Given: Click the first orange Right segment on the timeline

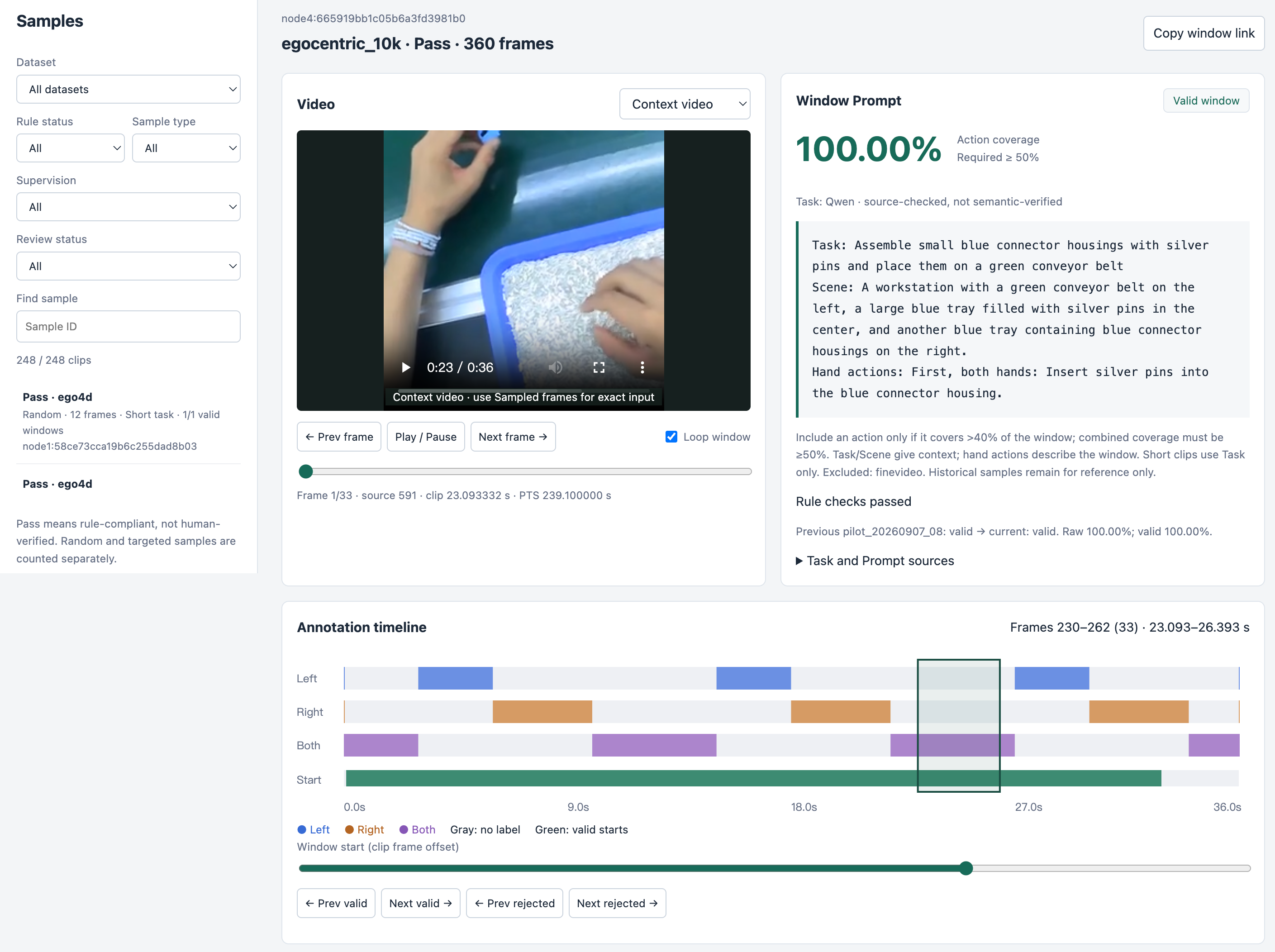Looking at the screenshot, I should point(542,712).
